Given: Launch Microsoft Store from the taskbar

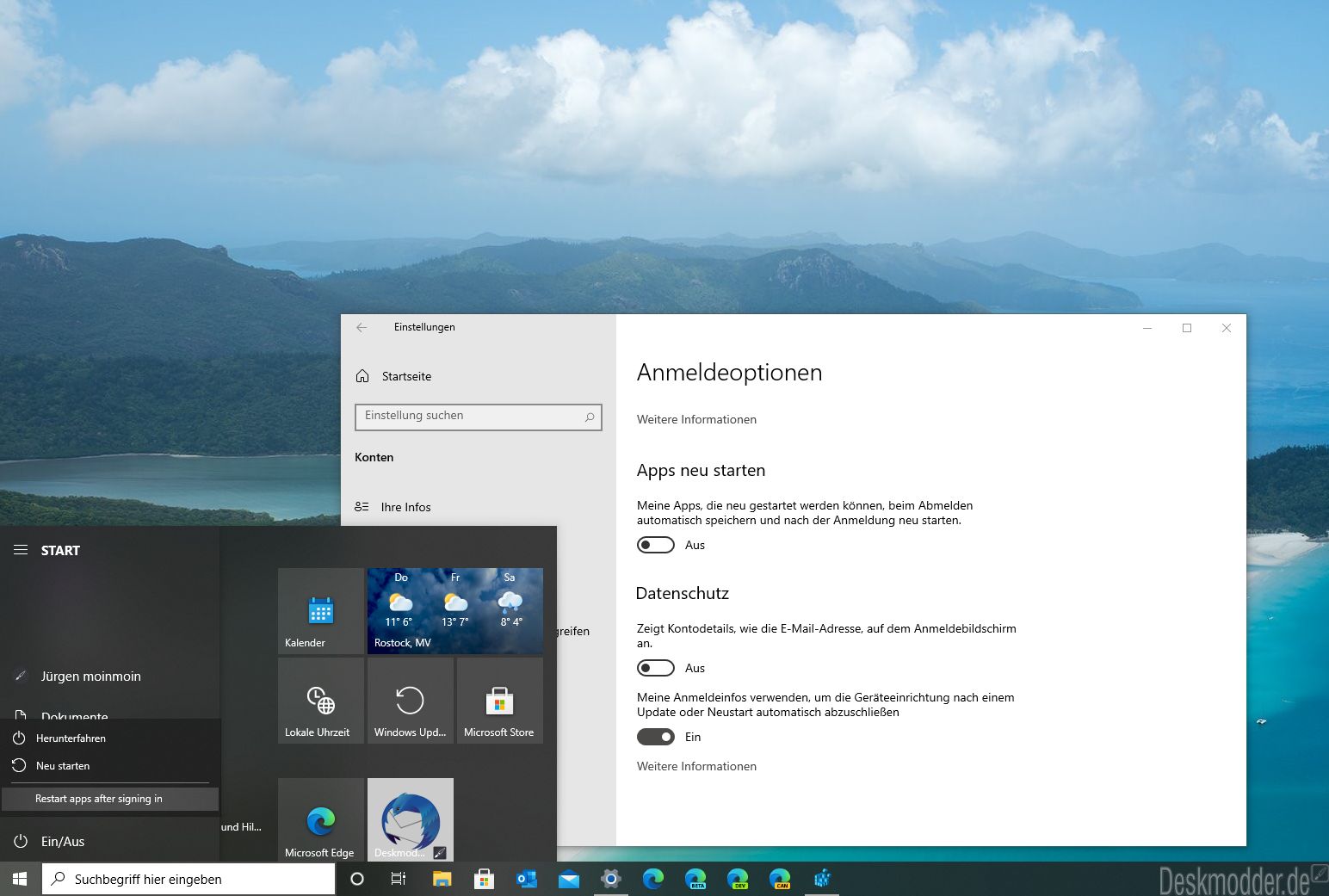Looking at the screenshot, I should pyautogui.click(x=484, y=879).
